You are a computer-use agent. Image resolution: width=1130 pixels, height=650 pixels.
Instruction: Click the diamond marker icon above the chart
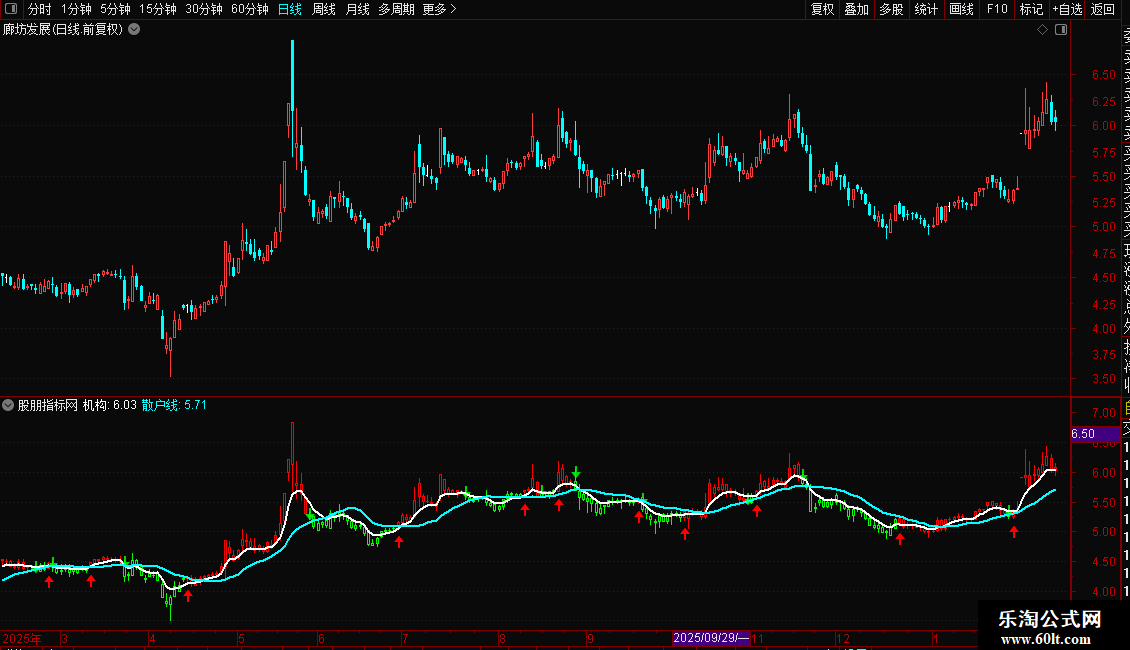(x=1042, y=30)
